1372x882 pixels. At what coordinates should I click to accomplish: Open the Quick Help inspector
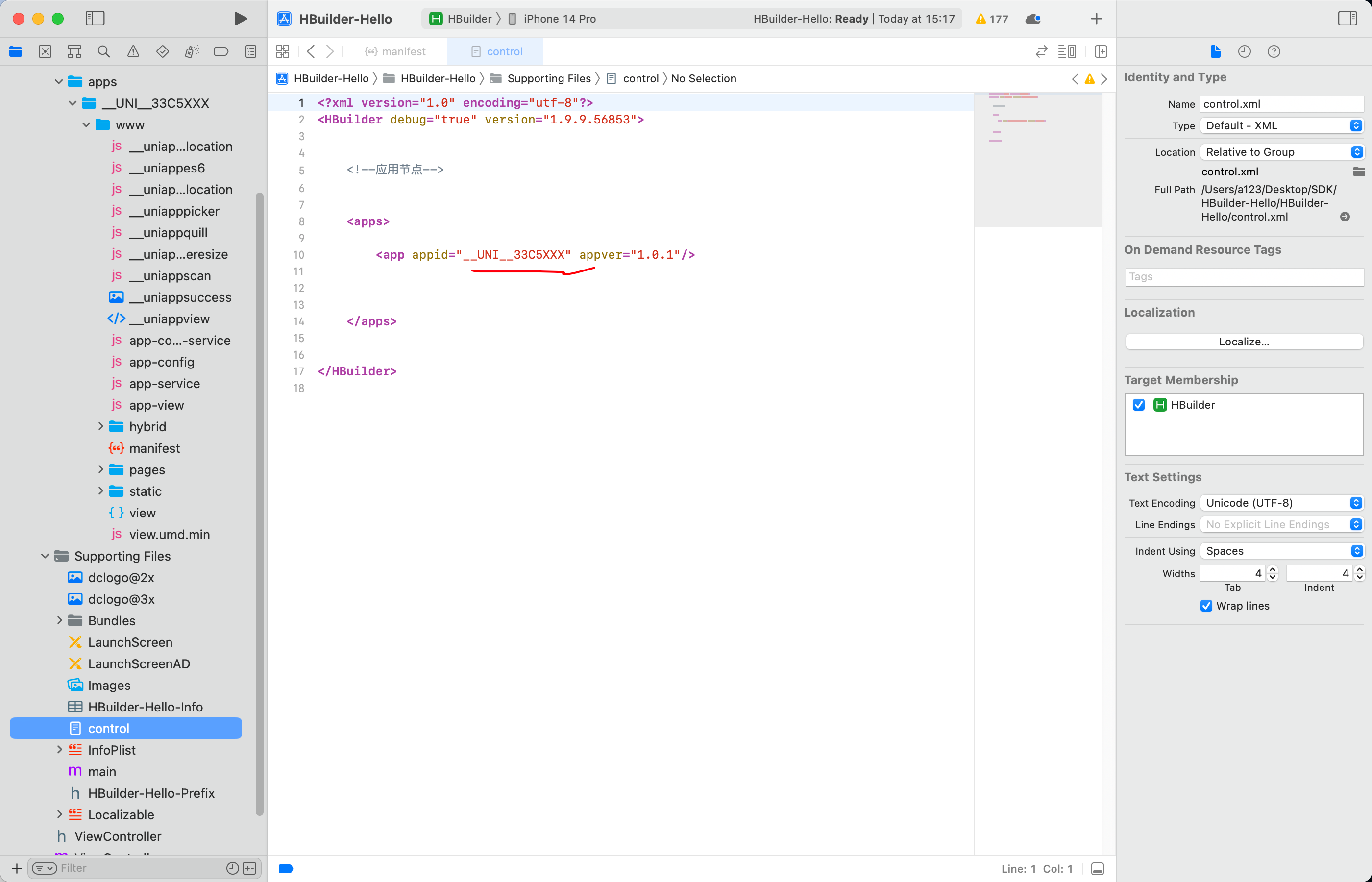(x=1274, y=51)
